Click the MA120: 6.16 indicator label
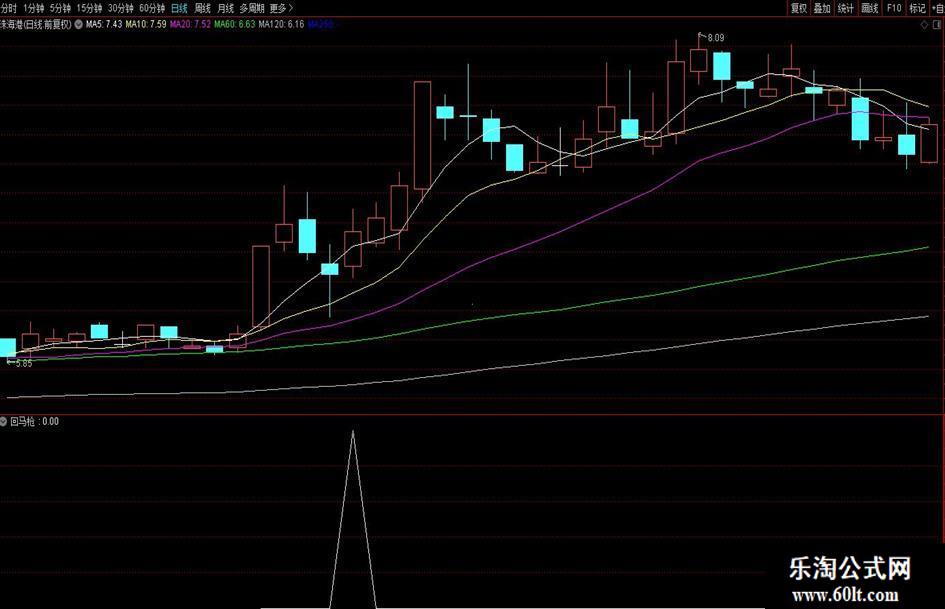This screenshot has height=609, width=945. tap(281, 25)
